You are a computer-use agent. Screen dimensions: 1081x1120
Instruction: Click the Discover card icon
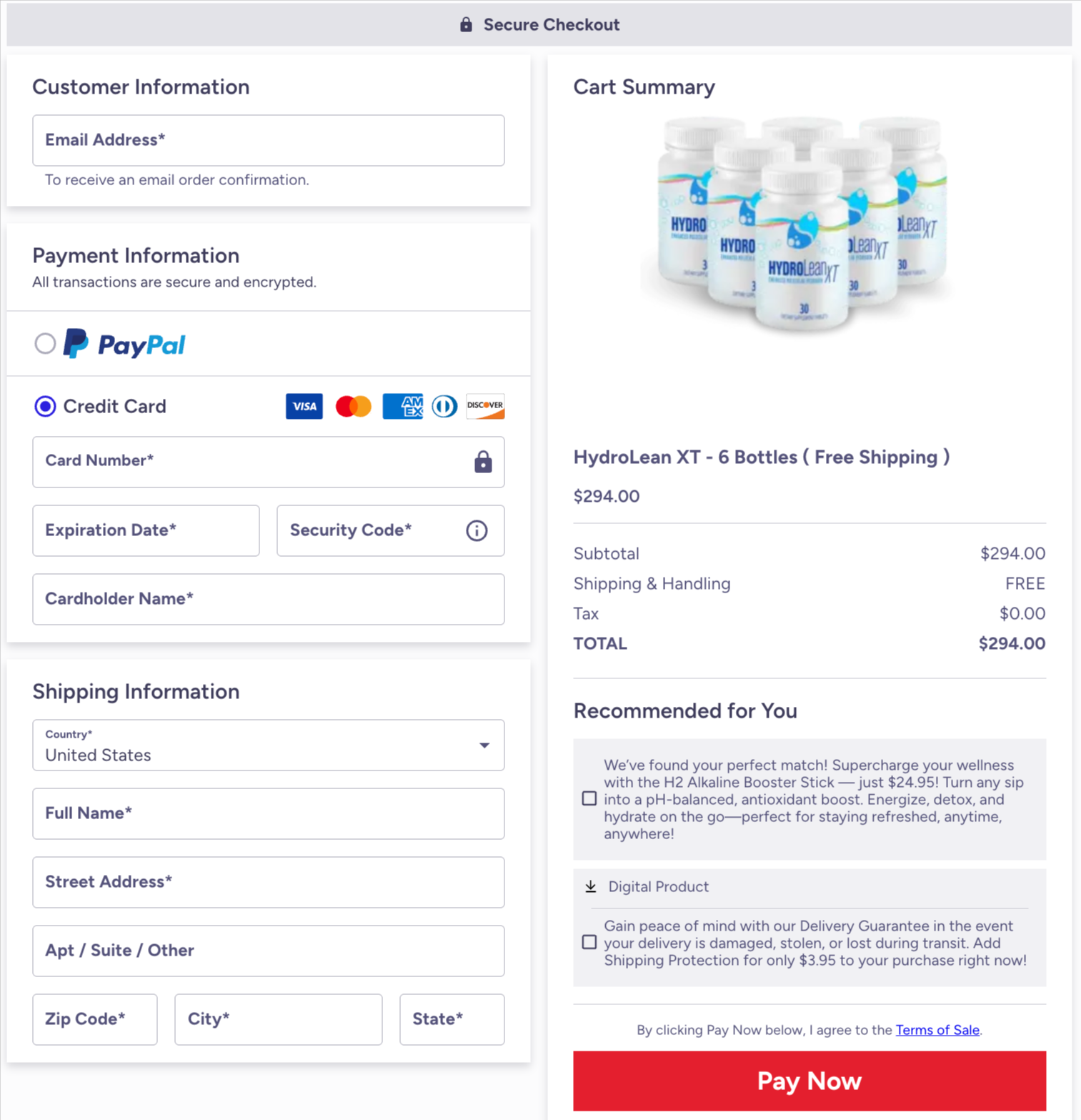pyautogui.click(x=485, y=406)
